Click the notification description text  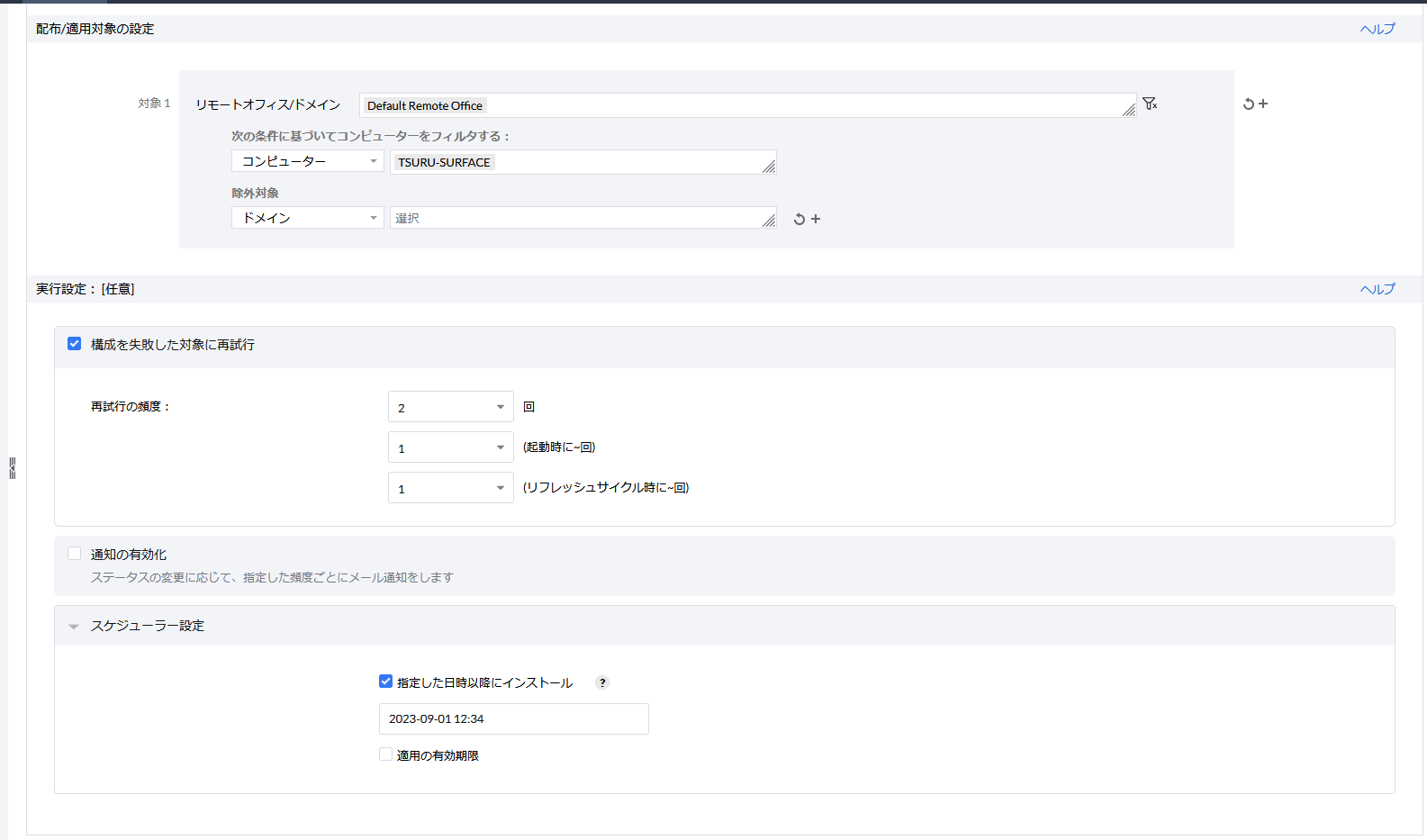[272, 577]
